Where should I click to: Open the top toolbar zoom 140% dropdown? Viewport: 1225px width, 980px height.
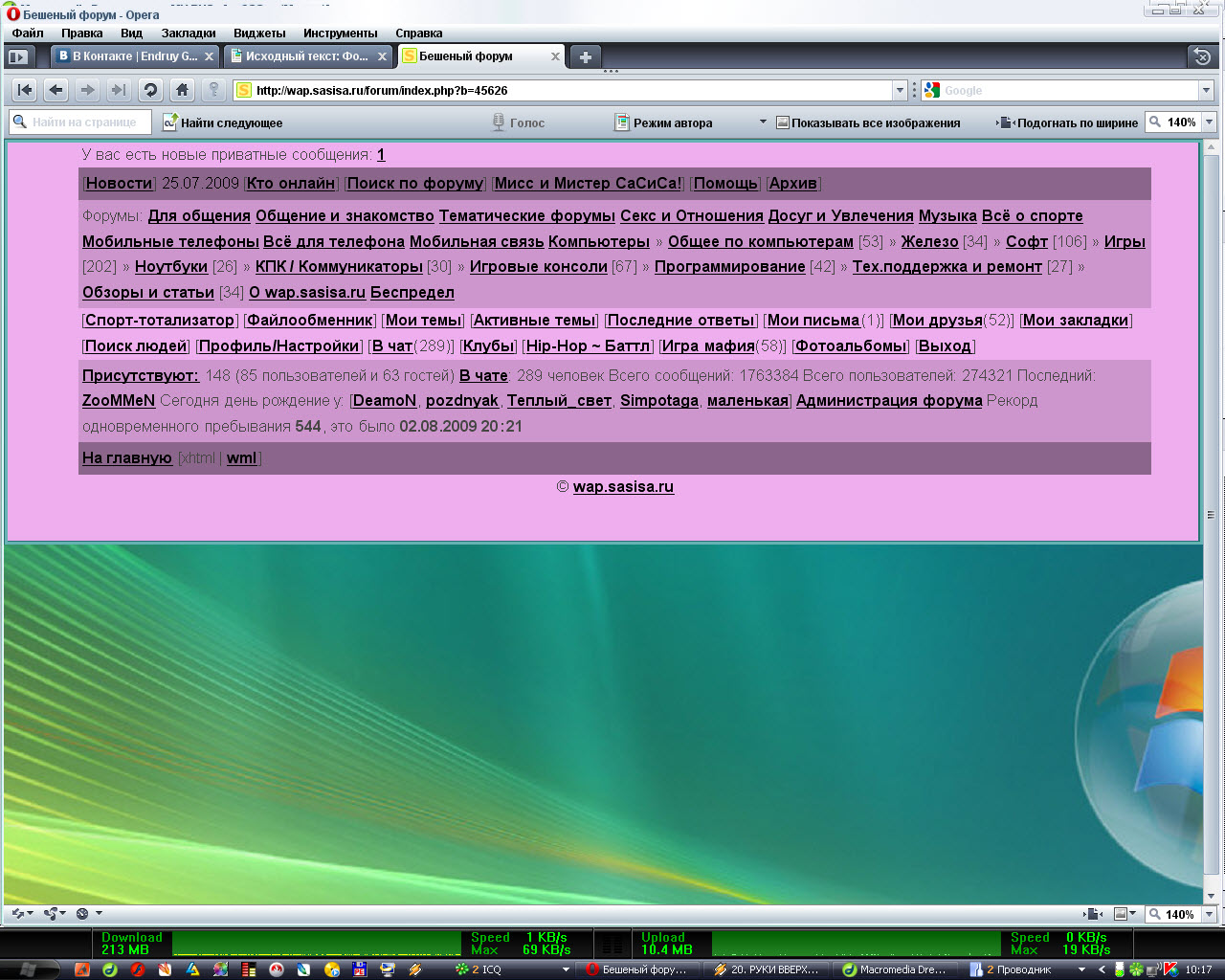pos(1209,122)
